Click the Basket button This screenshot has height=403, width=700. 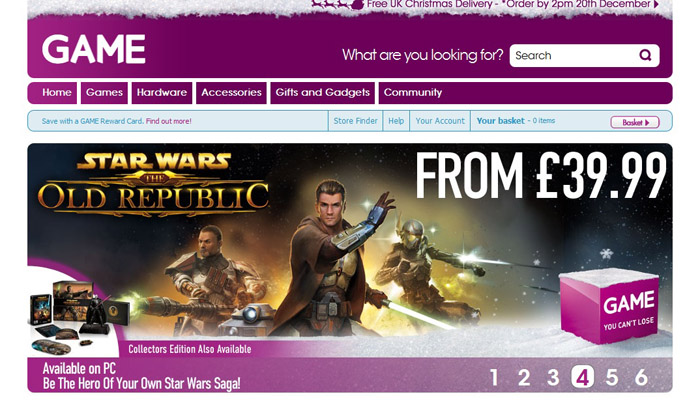point(635,122)
